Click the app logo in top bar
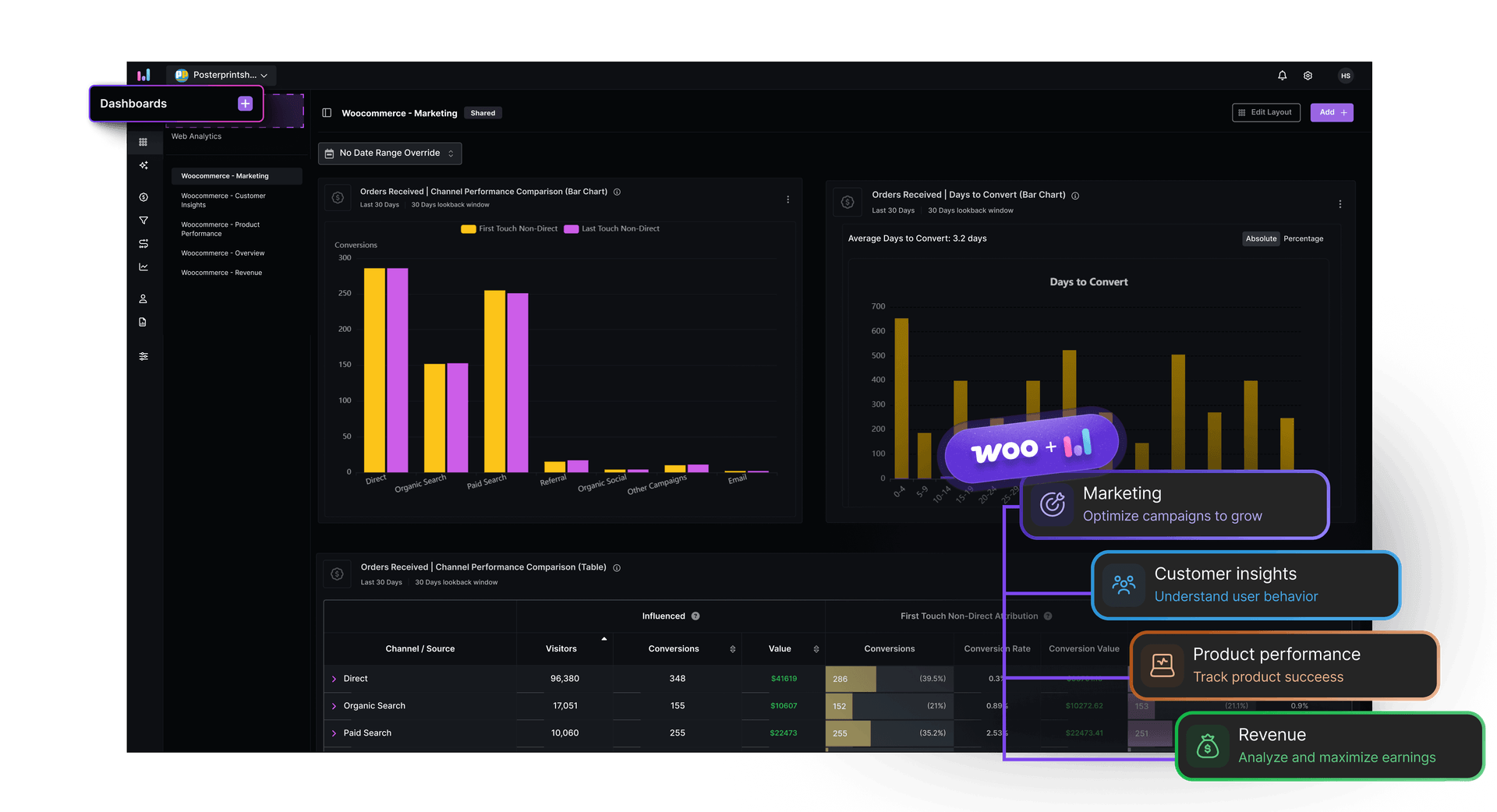 (x=143, y=75)
